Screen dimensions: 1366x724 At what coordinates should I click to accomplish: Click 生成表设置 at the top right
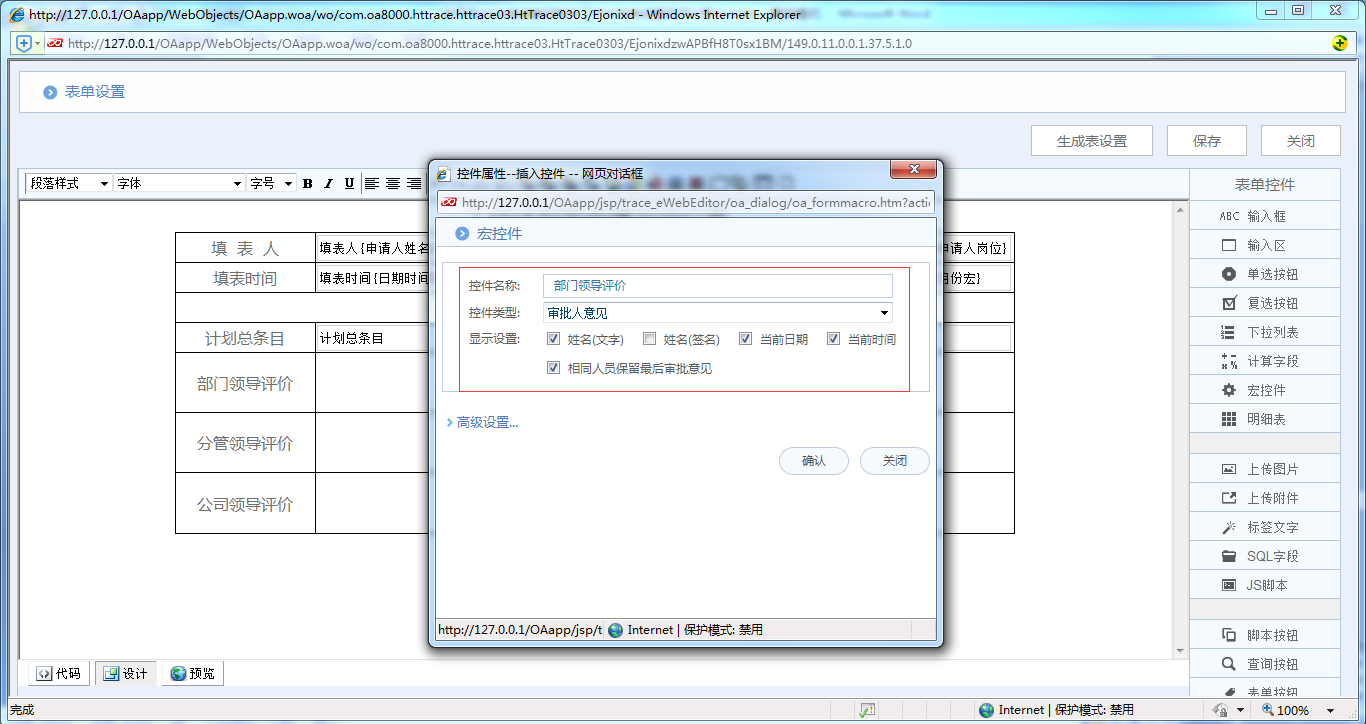click(x=1091, y=140)
